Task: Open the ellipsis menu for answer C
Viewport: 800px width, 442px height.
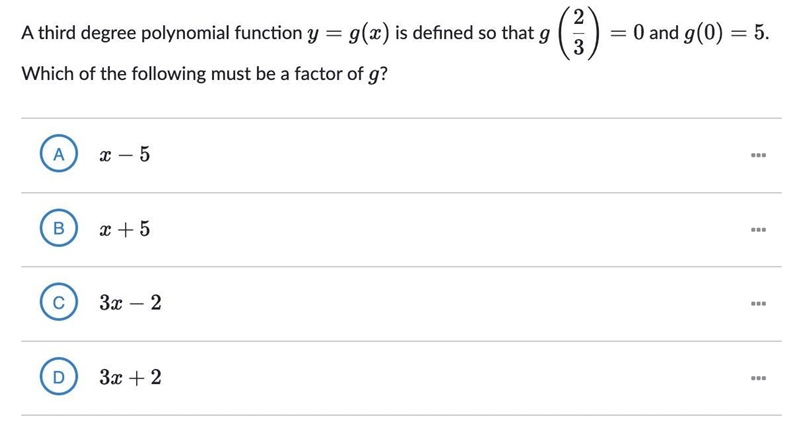Action: (x=758, y=303)
